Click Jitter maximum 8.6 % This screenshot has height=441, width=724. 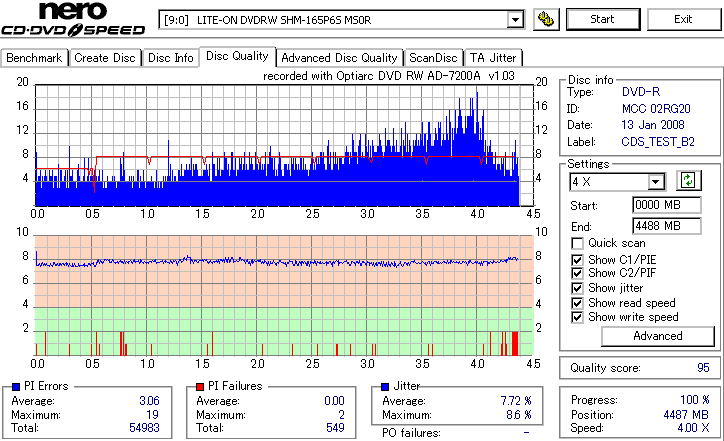pyautogui.click(x=519, y=415)
